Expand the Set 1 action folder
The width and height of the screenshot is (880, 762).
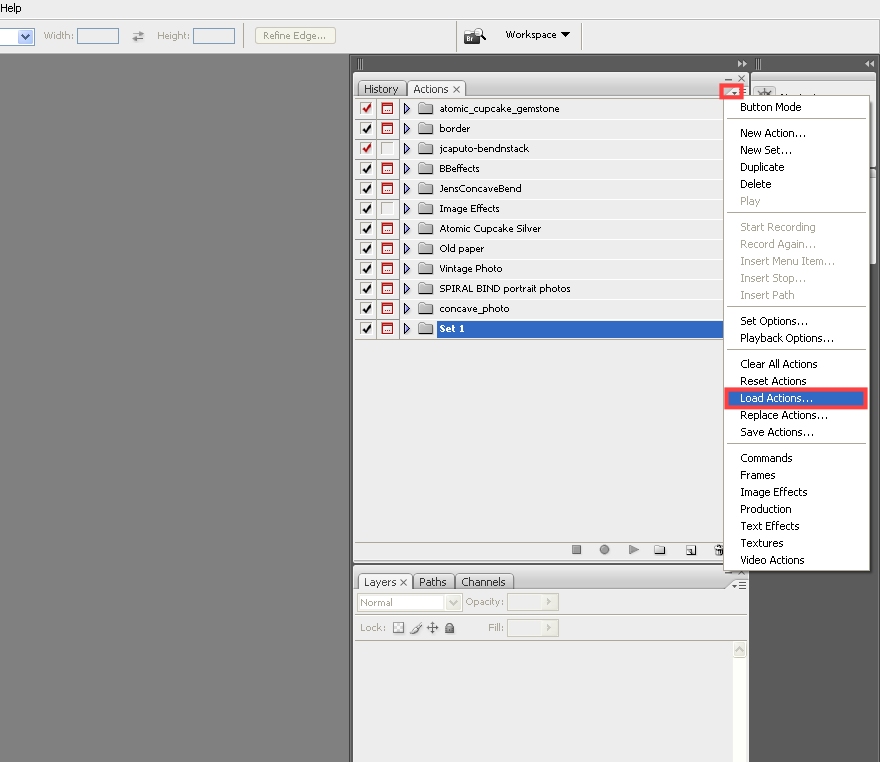click(407, 329)
